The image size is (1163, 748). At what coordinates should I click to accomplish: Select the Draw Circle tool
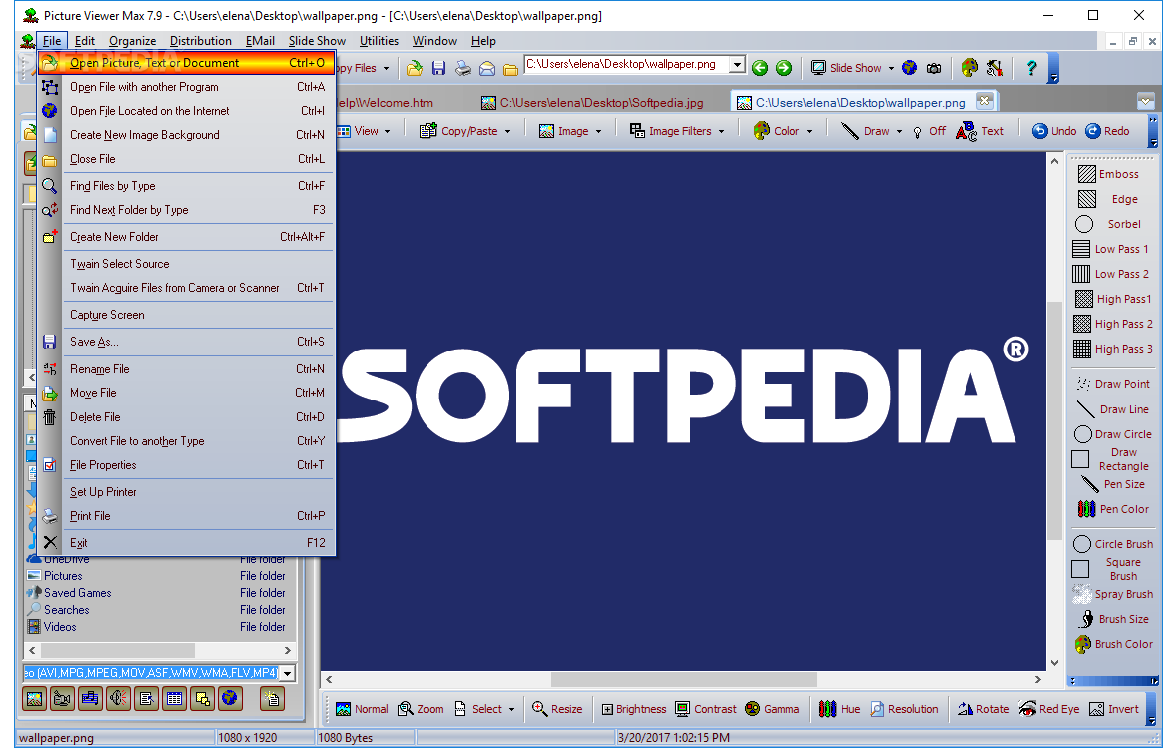pos(1113,434)
